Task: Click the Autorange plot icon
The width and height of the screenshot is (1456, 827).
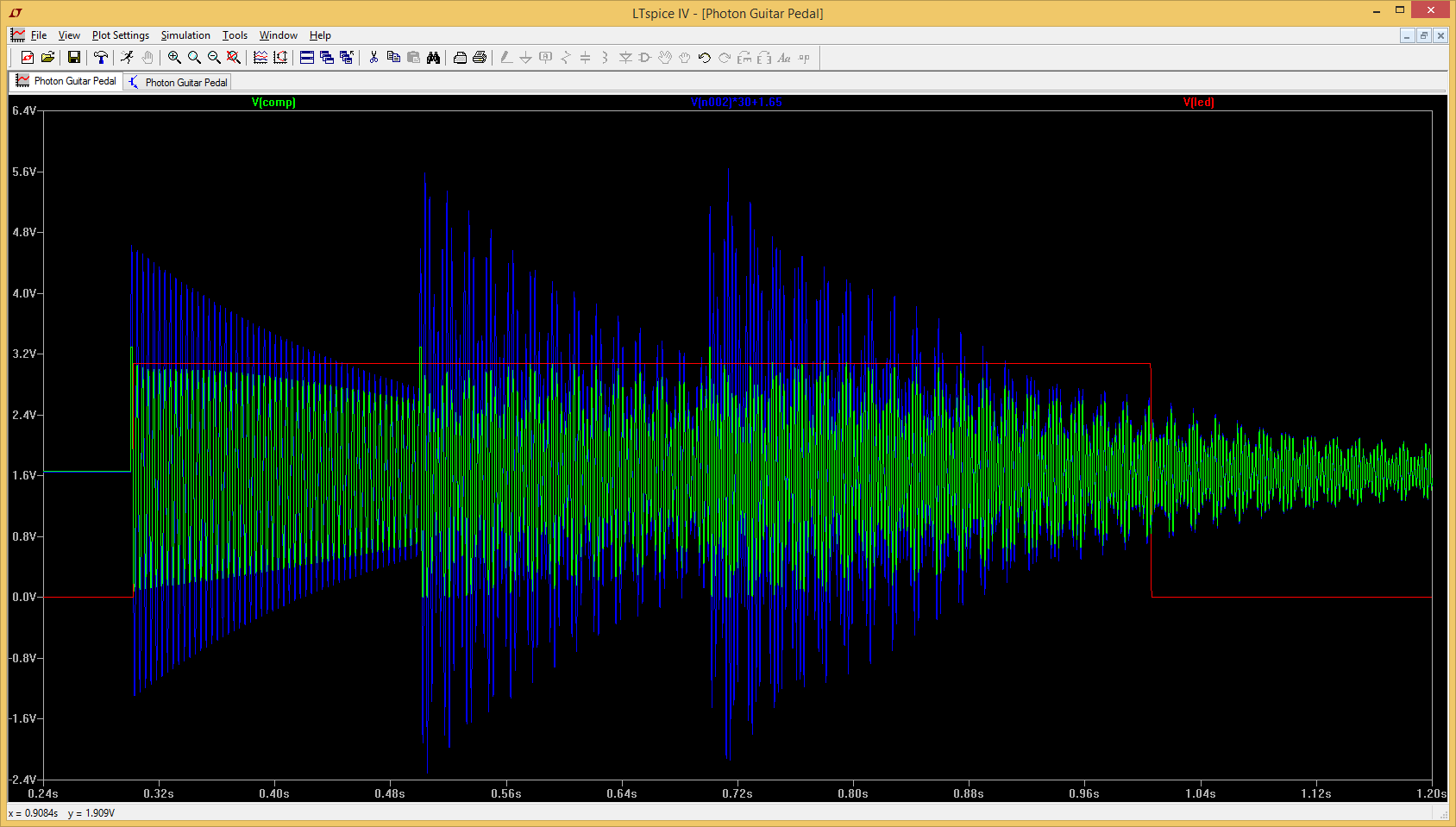Action: [260, 57]
